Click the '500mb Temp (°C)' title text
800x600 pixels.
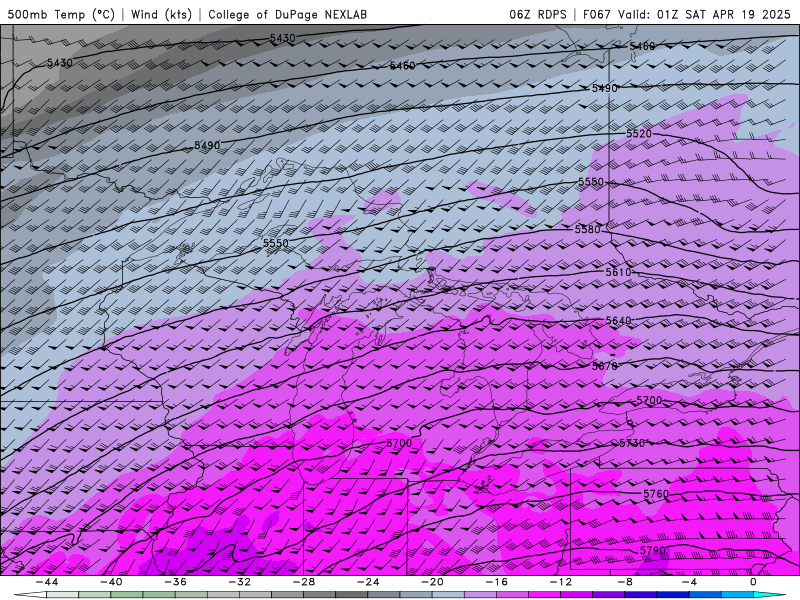point(61,14)
